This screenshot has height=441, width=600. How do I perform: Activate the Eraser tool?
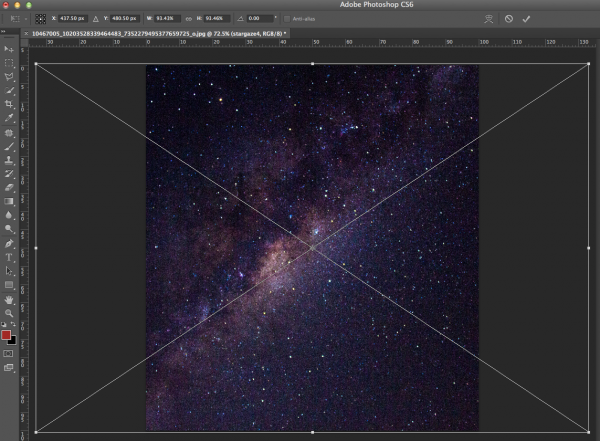coord(9,187)
